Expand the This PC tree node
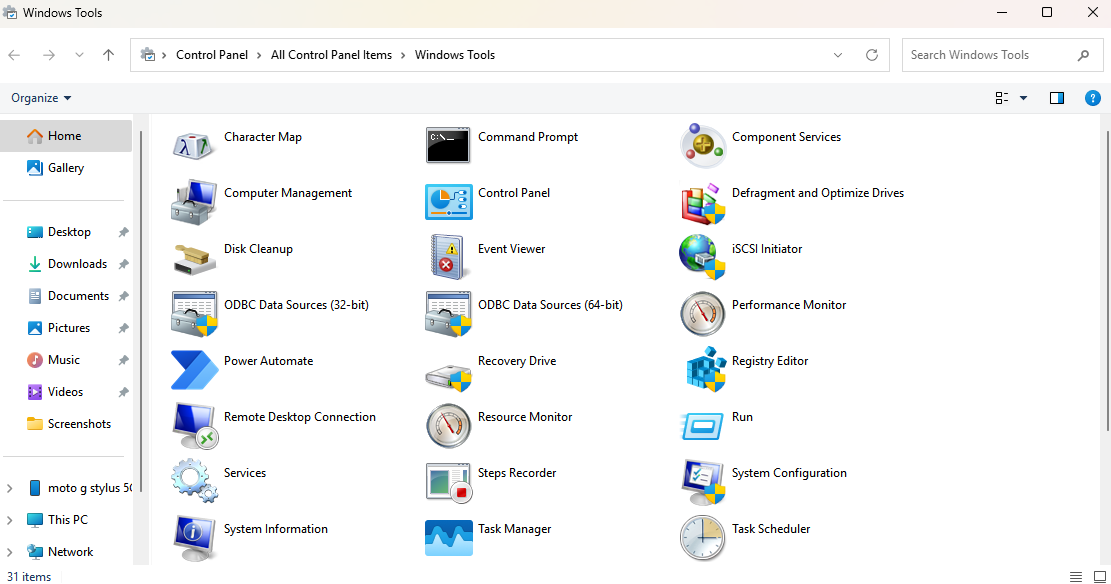Screen dimensions: 1111x584 (9, 520)
